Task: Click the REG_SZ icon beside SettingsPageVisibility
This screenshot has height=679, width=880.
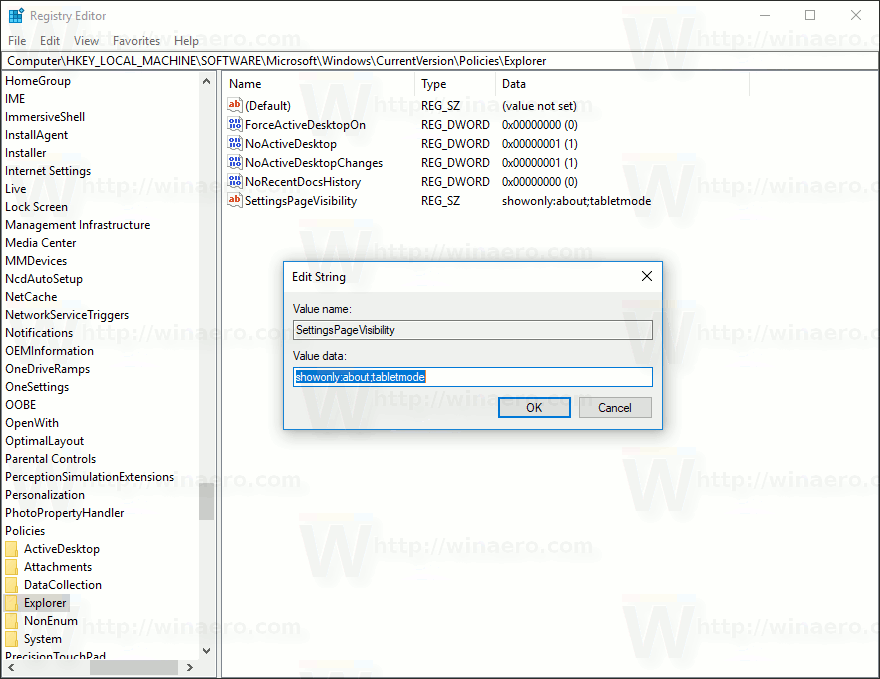Action: pos(235,200)
